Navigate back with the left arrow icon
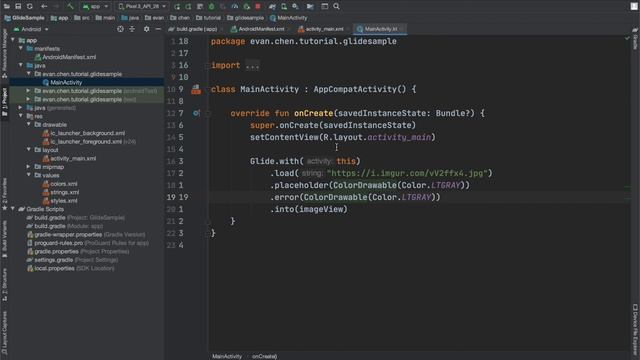 pyautogui.click(x=44, y=7)
